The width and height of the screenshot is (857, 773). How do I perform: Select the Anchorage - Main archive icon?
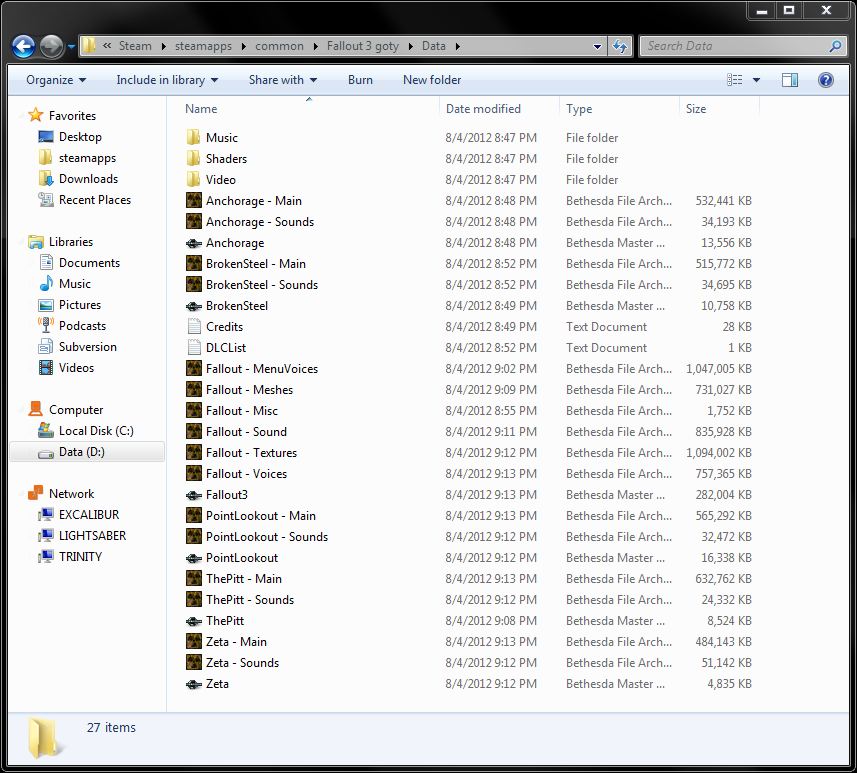pos(193,201)
